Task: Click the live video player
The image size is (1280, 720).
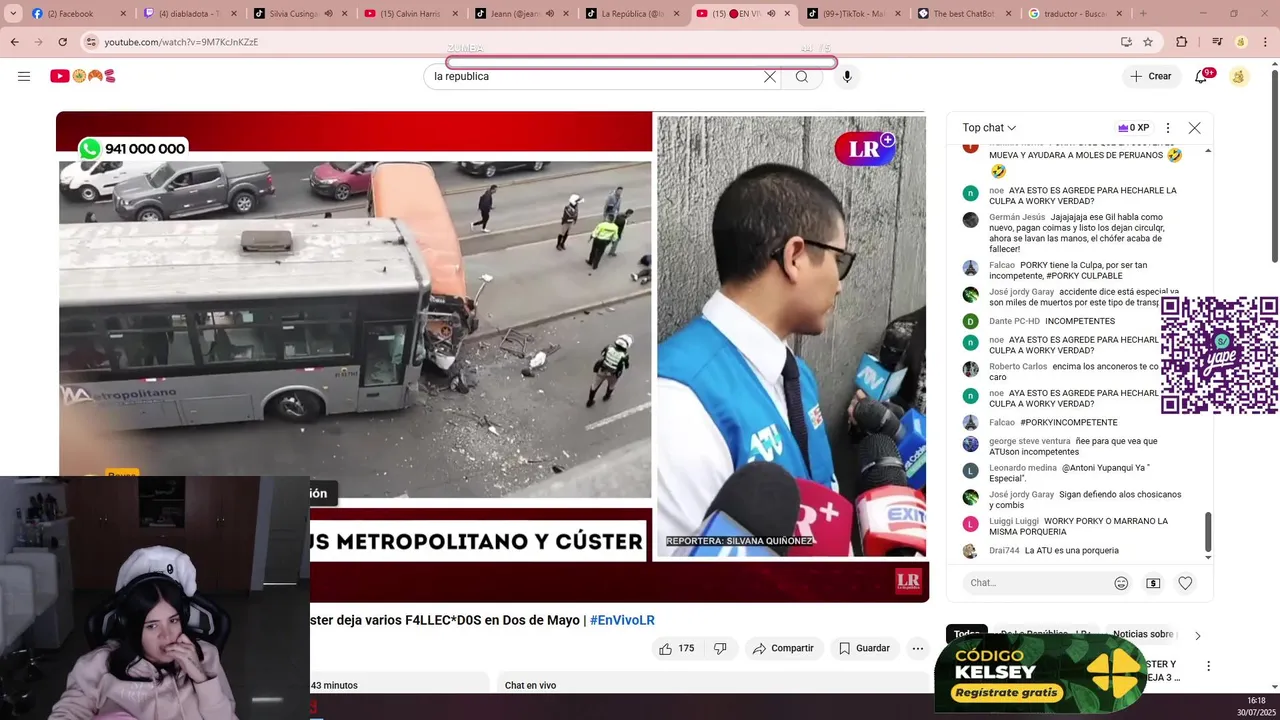Action: pyautogui.click(x=492, y=355)
